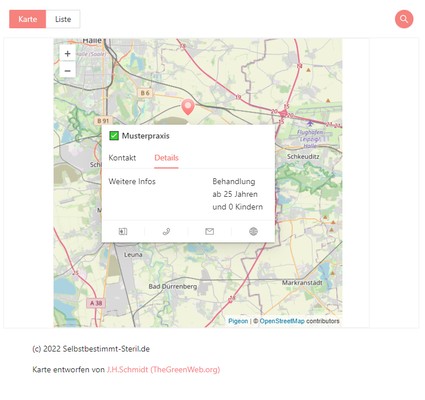
Task: Open the search with the magnifier button
Action: coord(404,19)
